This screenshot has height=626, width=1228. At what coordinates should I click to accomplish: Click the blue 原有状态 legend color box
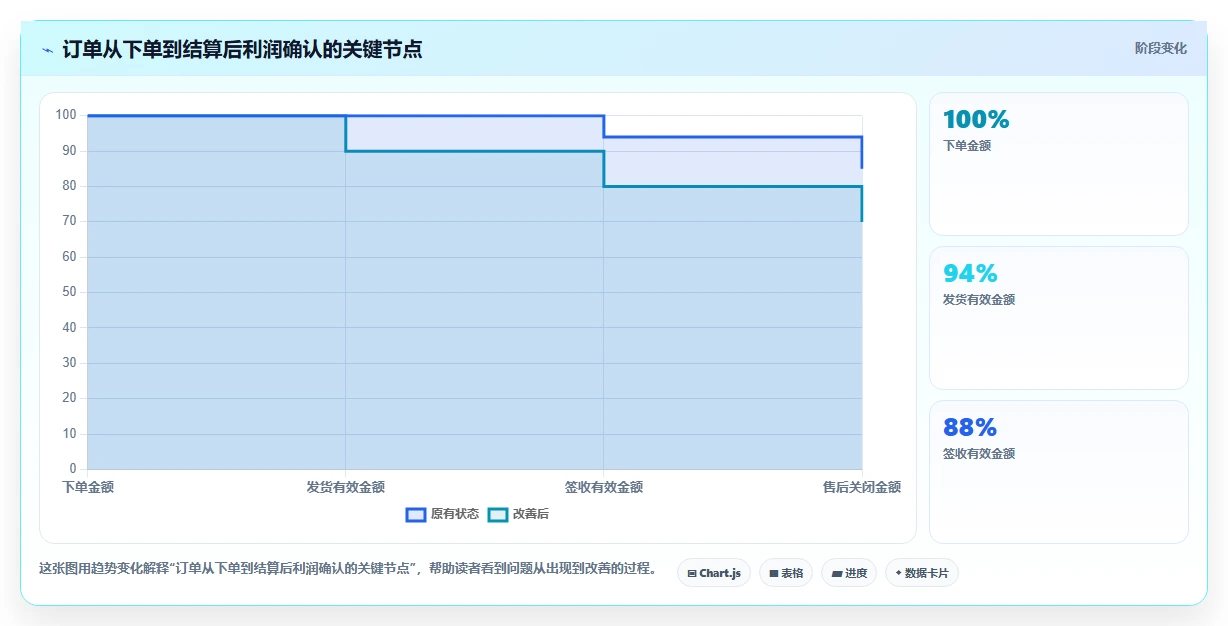click(x=416, y=514)
